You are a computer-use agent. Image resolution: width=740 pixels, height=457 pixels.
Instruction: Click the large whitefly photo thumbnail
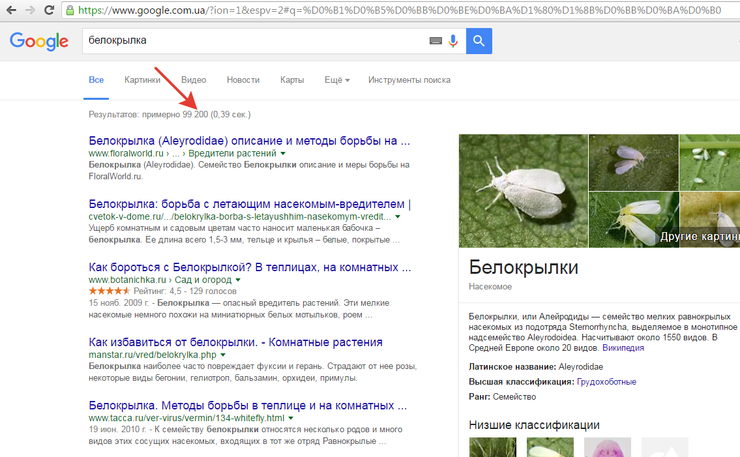(x=521, y=191)
